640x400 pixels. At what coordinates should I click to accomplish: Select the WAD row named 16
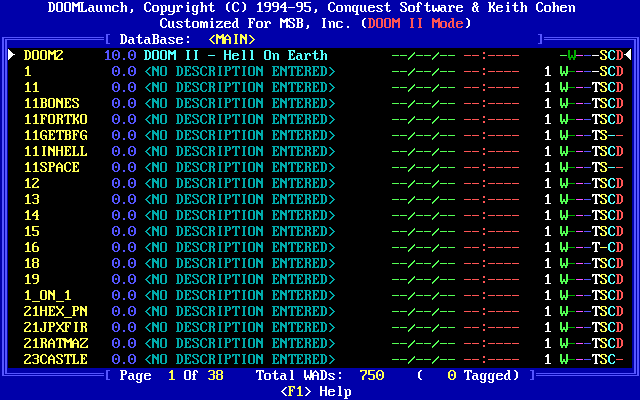point(320,247)
